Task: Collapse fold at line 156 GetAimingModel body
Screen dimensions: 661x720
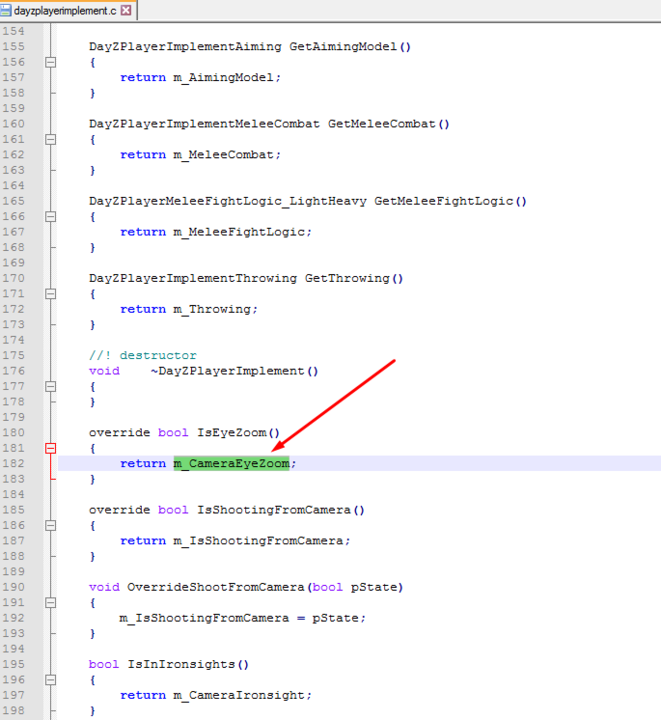Action: [50, 62]
